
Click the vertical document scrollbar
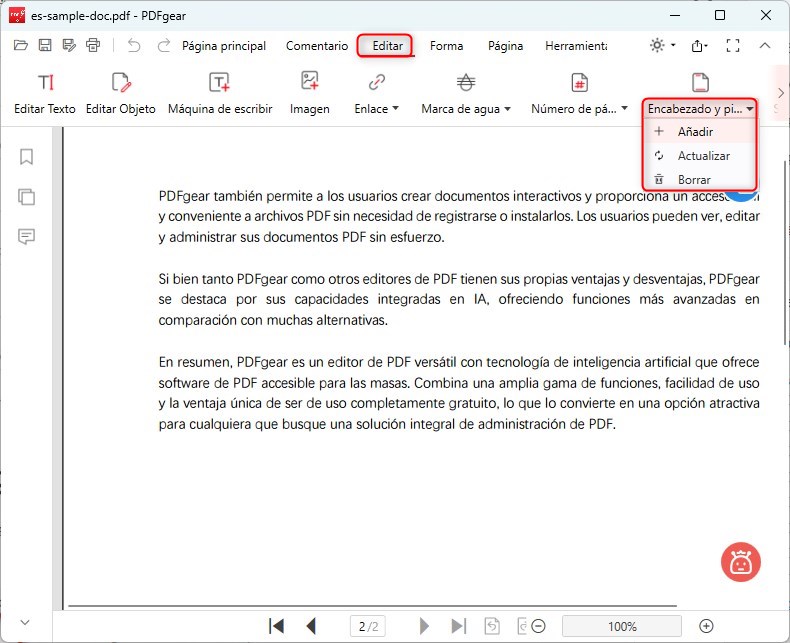785,252
